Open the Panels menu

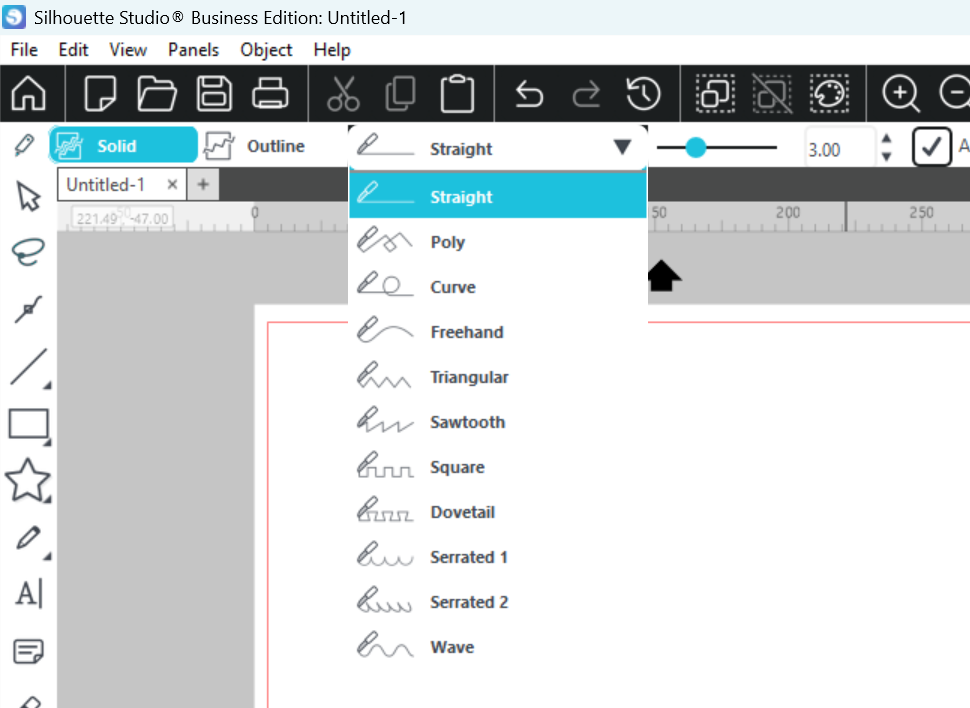193,49
